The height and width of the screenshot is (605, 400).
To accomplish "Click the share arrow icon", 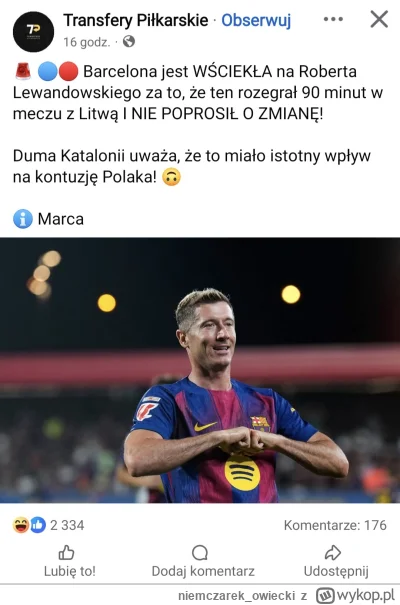I will coord(333,553).
